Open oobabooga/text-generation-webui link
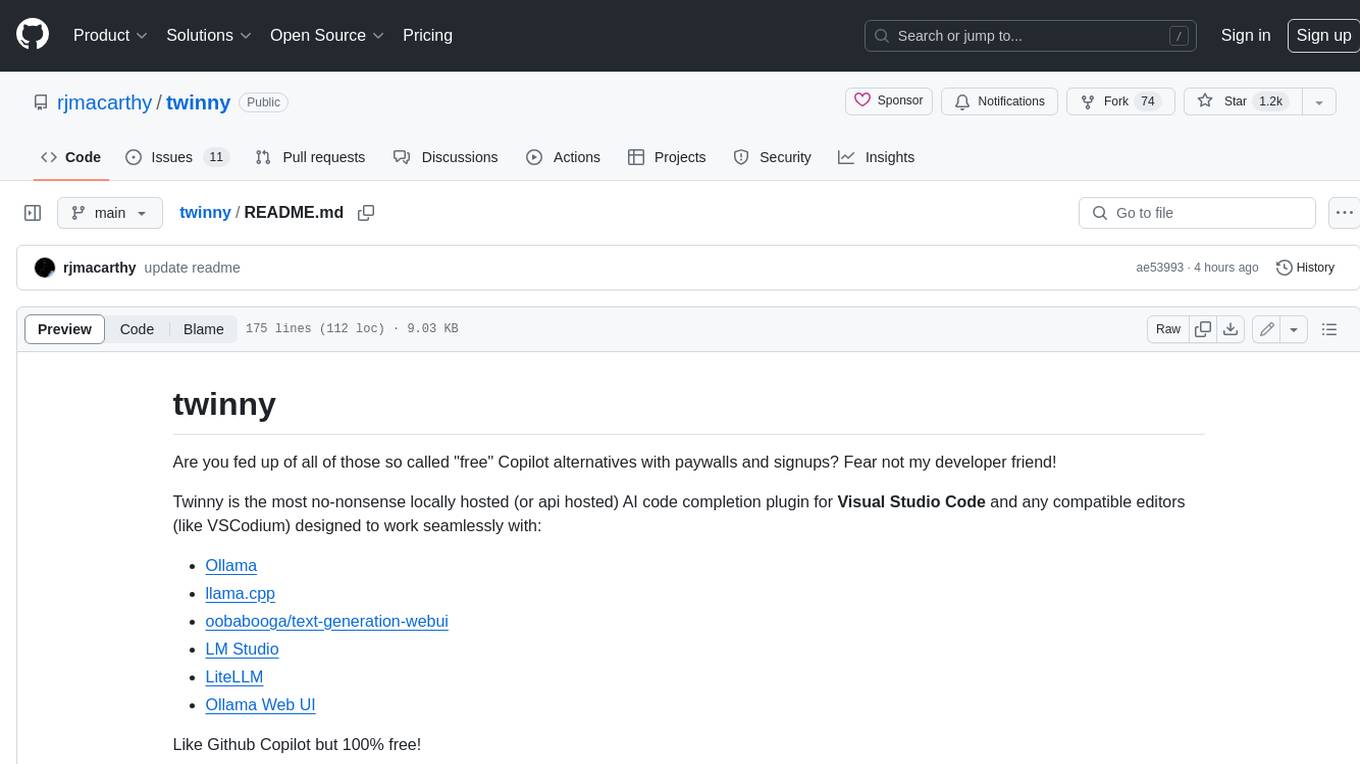1360x764 pixels. pyautogui.click(x=327, y=621)
